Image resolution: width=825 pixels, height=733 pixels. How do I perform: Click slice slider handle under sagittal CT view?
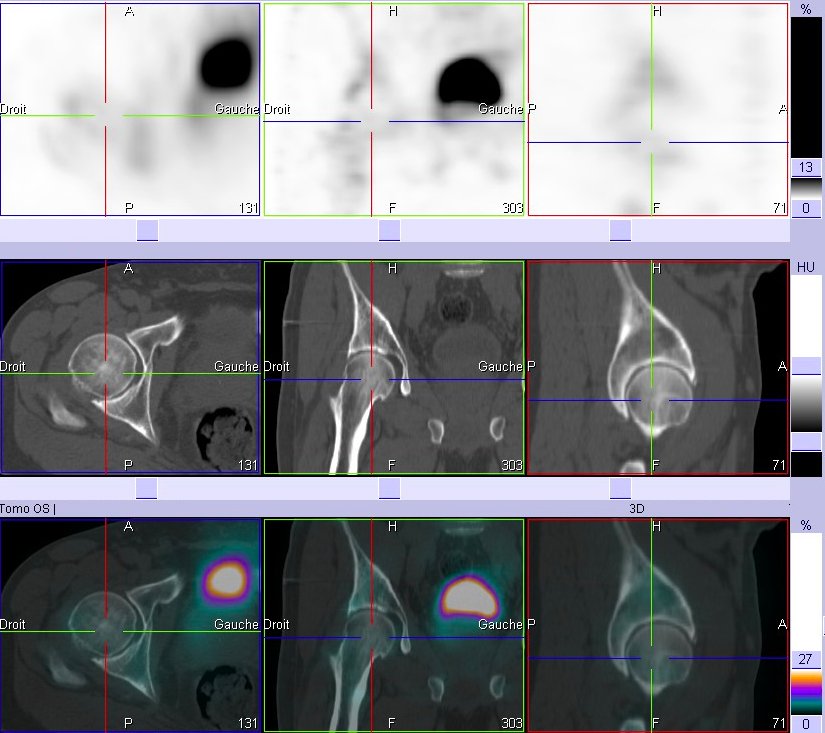(620, 488)
